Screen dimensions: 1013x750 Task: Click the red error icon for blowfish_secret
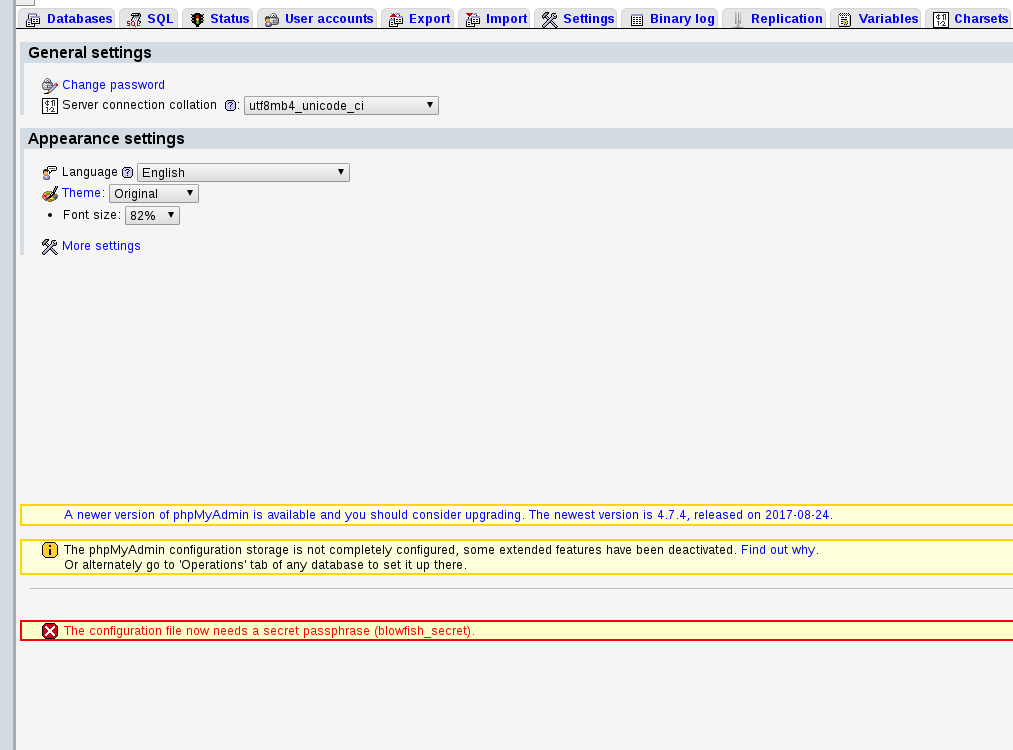[x=50, y=631]
